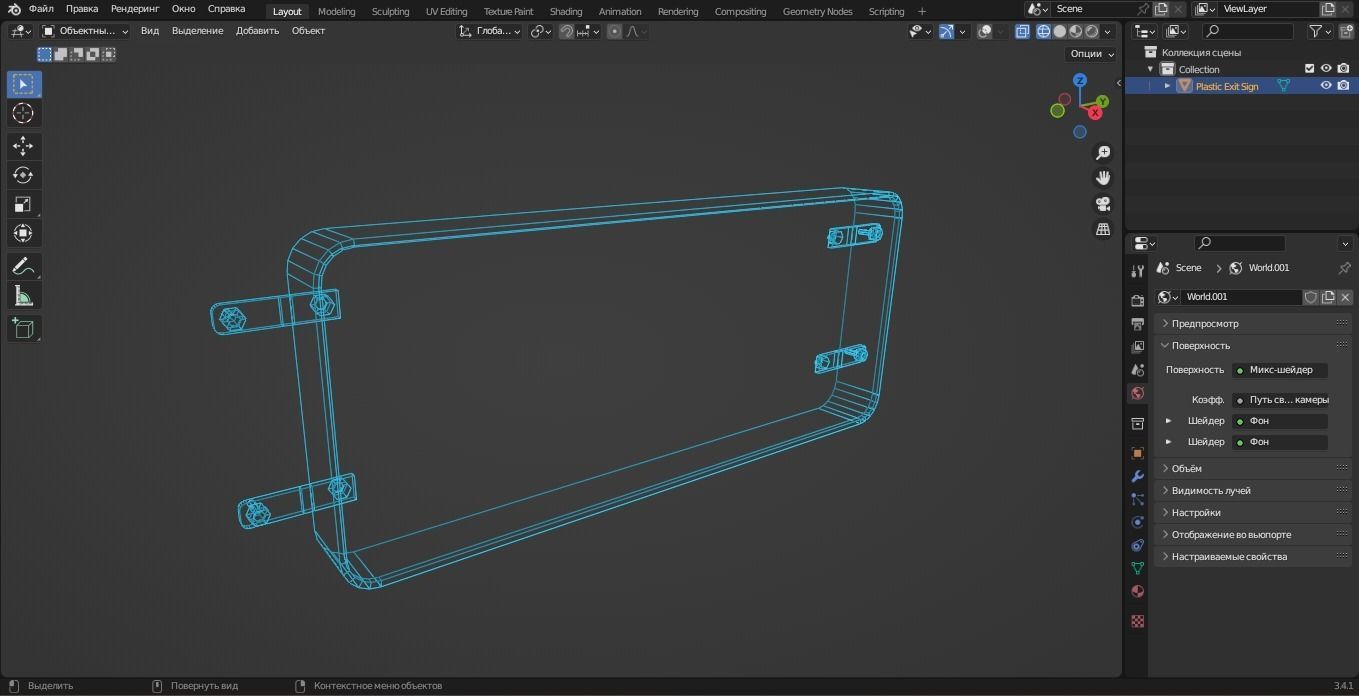Expand the Настраиваемые свойства panel
The image size is (1359, 696).
coord(1253,556)
